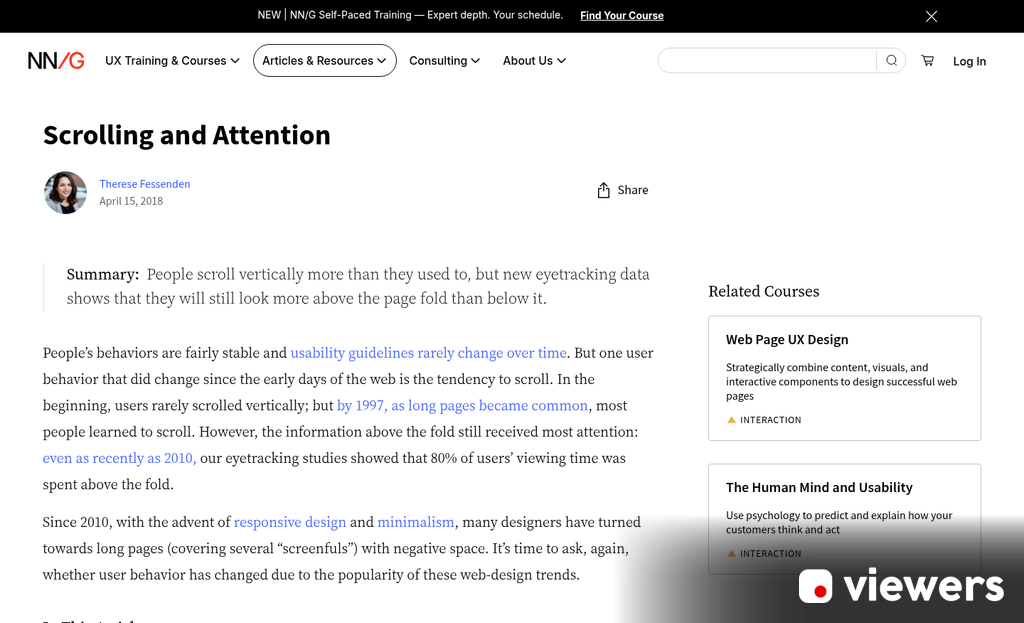Expand the UX Training & Courses dropdown

click(171, 60)
